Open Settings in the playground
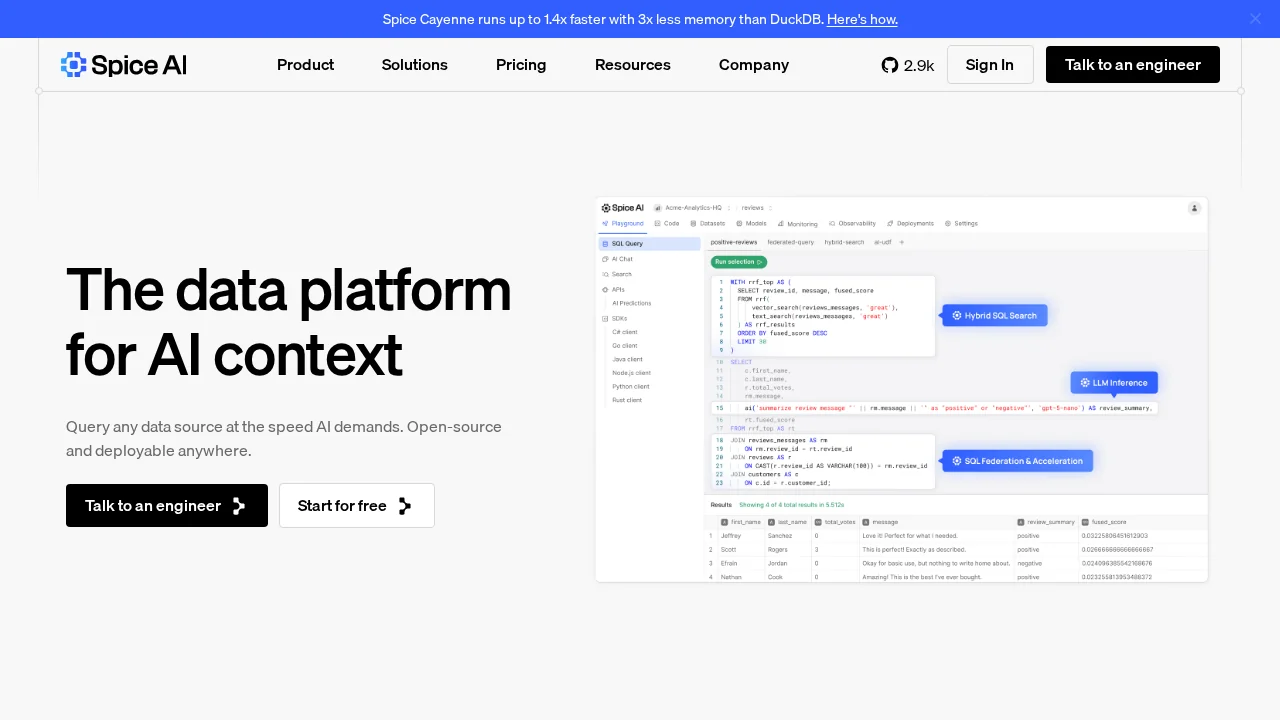 click(961, 223)
